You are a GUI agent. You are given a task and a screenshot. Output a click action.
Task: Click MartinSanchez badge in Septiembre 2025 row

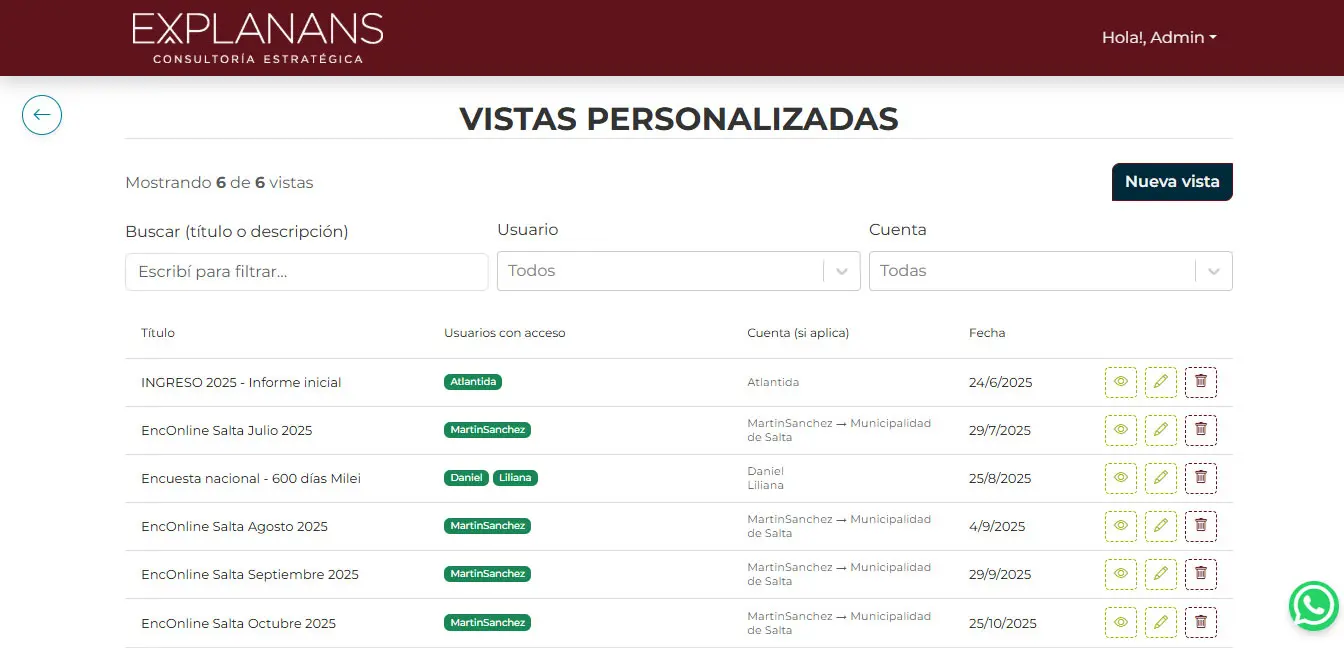(x=487, y=574)
